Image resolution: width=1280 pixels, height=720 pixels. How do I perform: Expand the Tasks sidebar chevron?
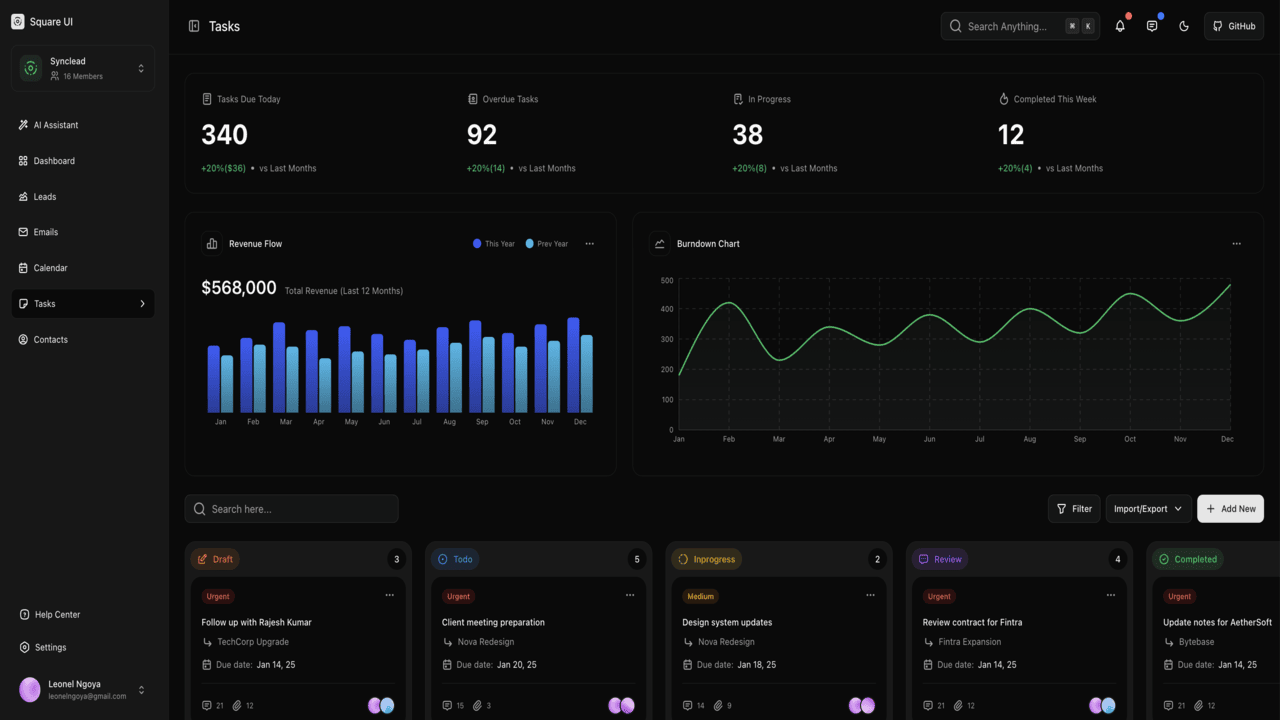142,304
